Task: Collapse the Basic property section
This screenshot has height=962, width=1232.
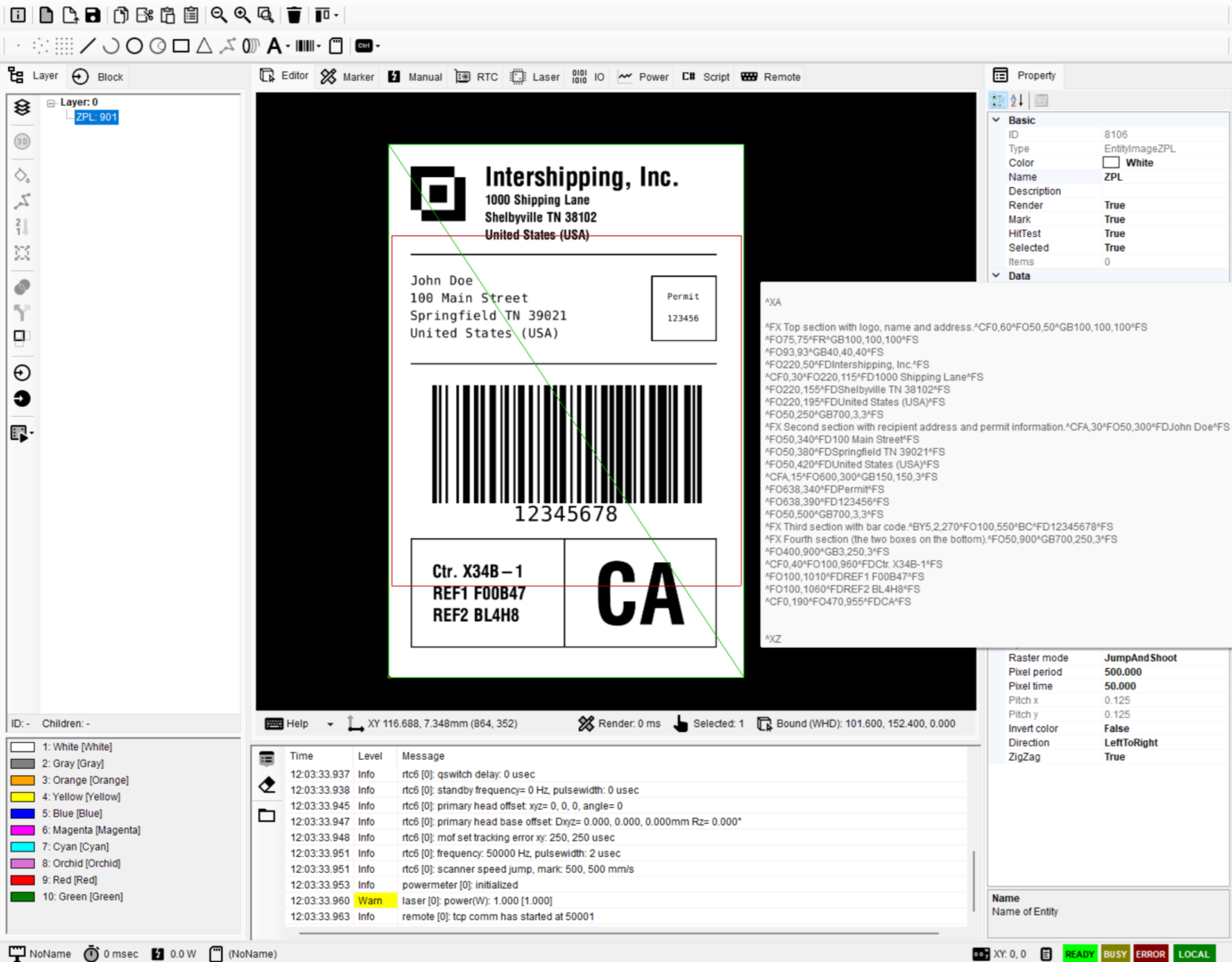Action: 996,120
